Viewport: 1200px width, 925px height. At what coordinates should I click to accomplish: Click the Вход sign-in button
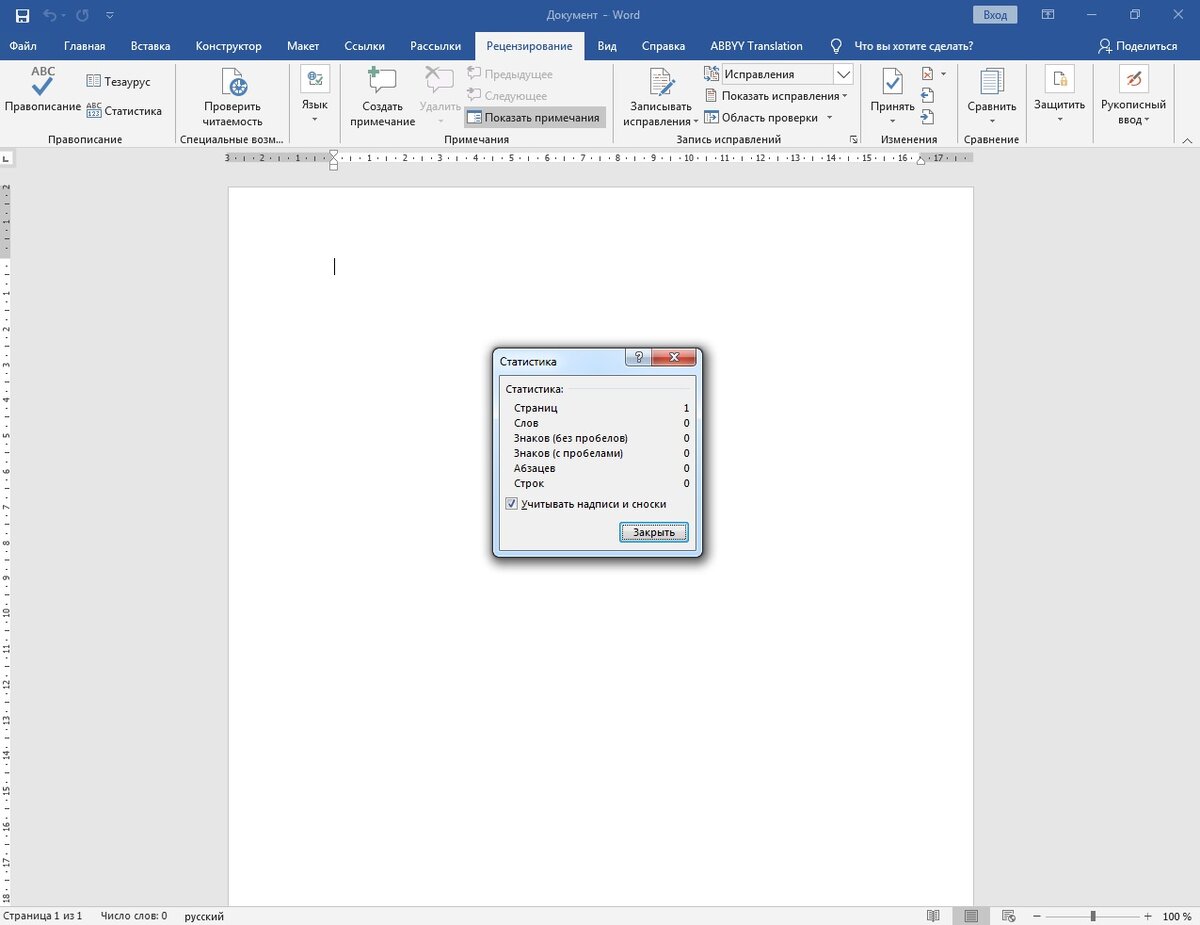(995, 15)
